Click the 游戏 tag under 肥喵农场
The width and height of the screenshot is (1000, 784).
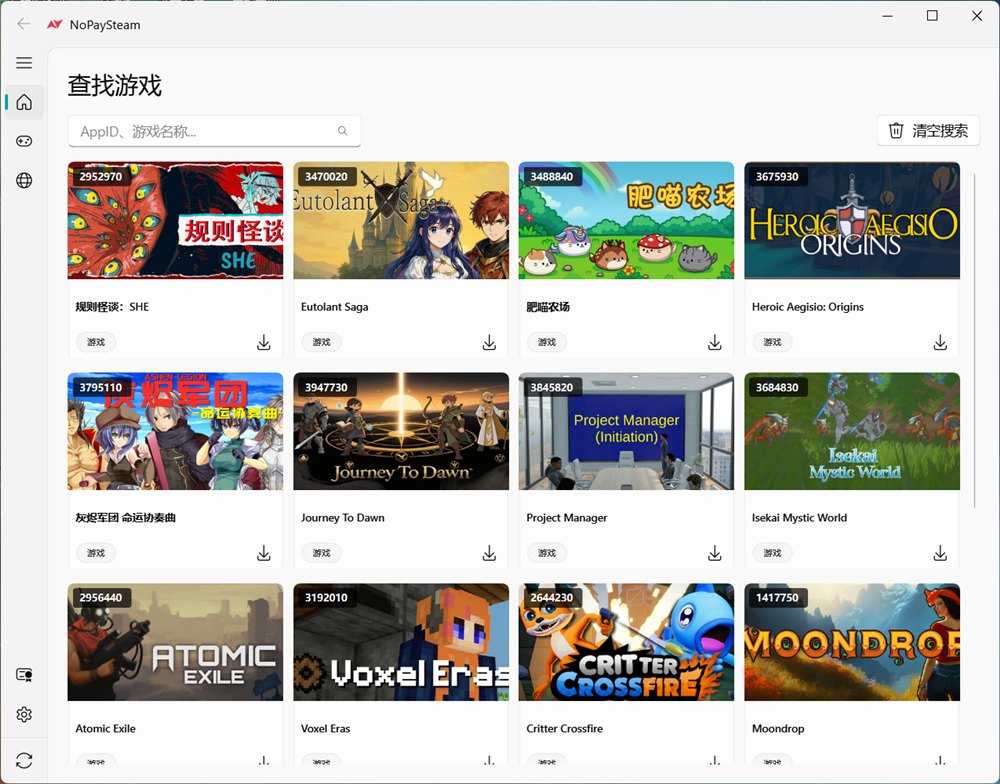(x=547, y=342)
